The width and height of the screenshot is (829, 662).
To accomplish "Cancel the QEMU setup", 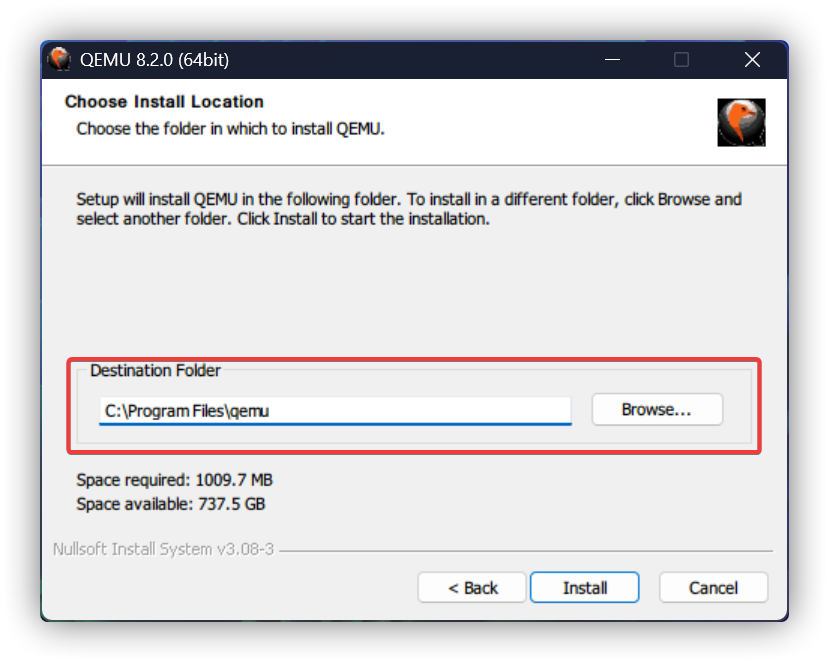I will click(713, 587).
